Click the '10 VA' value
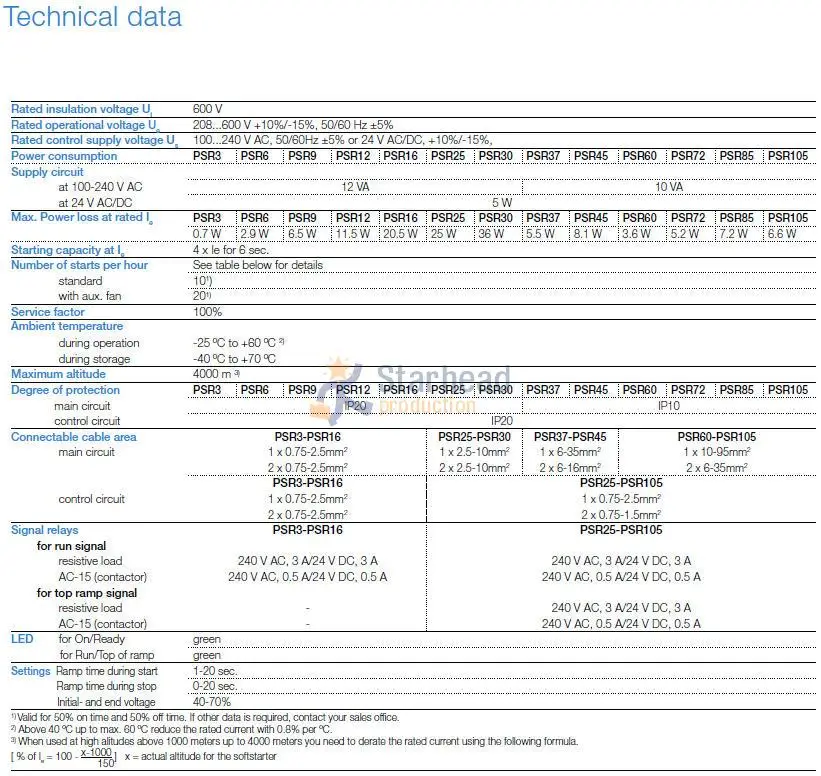The height and width of the screenshot is (776, 821). click(669, 187)
